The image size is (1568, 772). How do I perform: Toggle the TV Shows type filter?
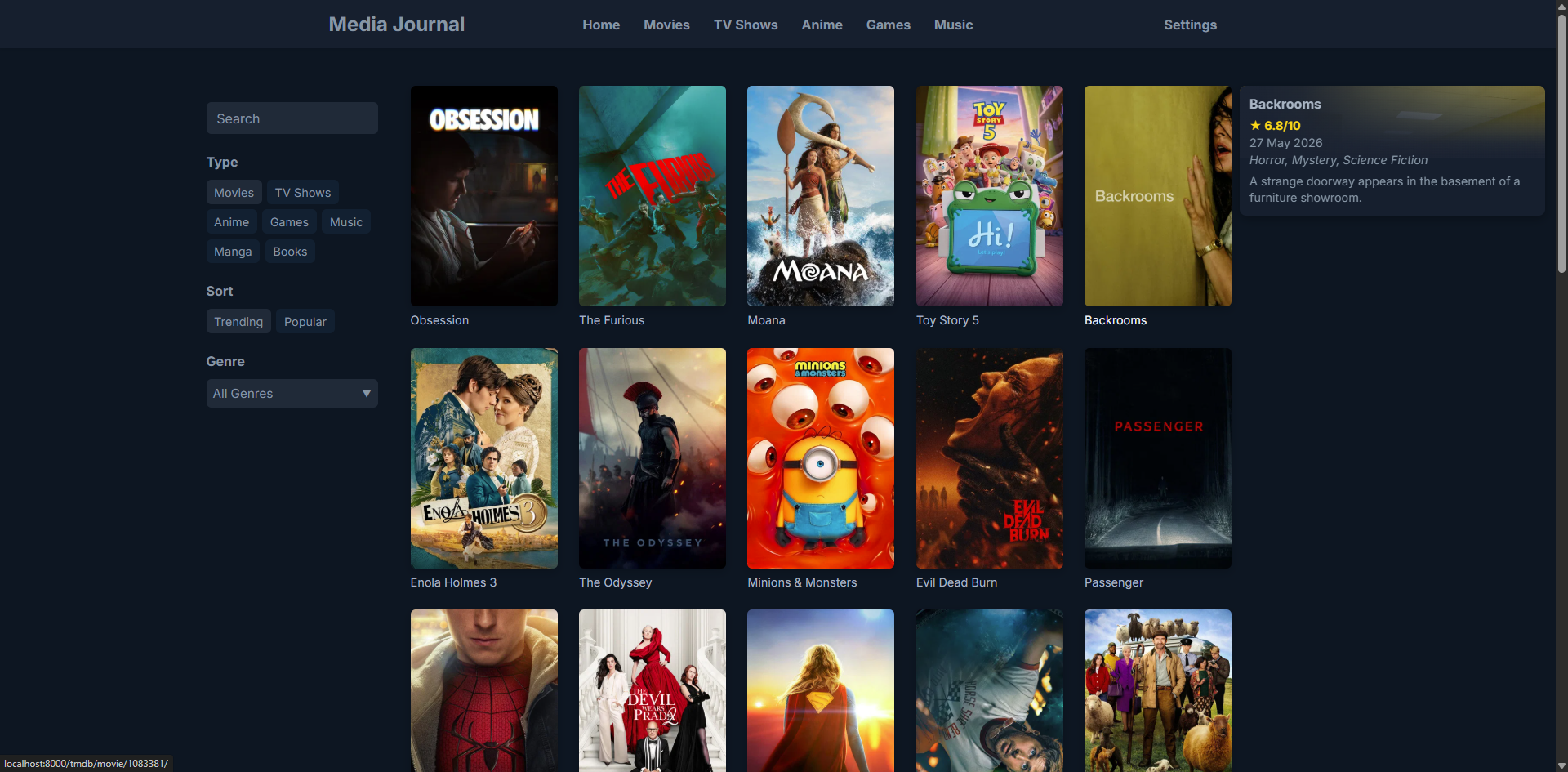[303, 193]
